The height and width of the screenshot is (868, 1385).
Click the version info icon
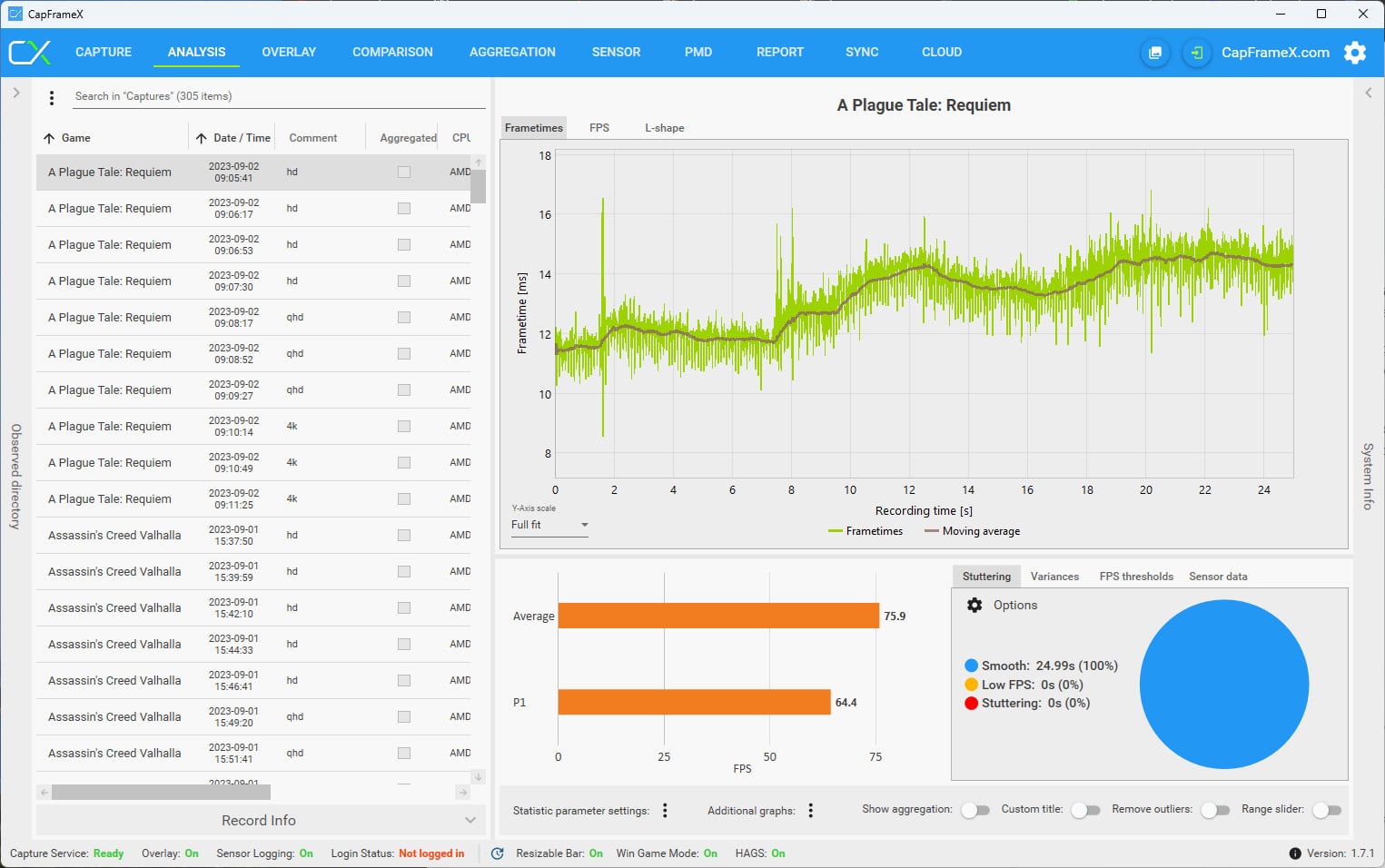tap(1295, 853)
